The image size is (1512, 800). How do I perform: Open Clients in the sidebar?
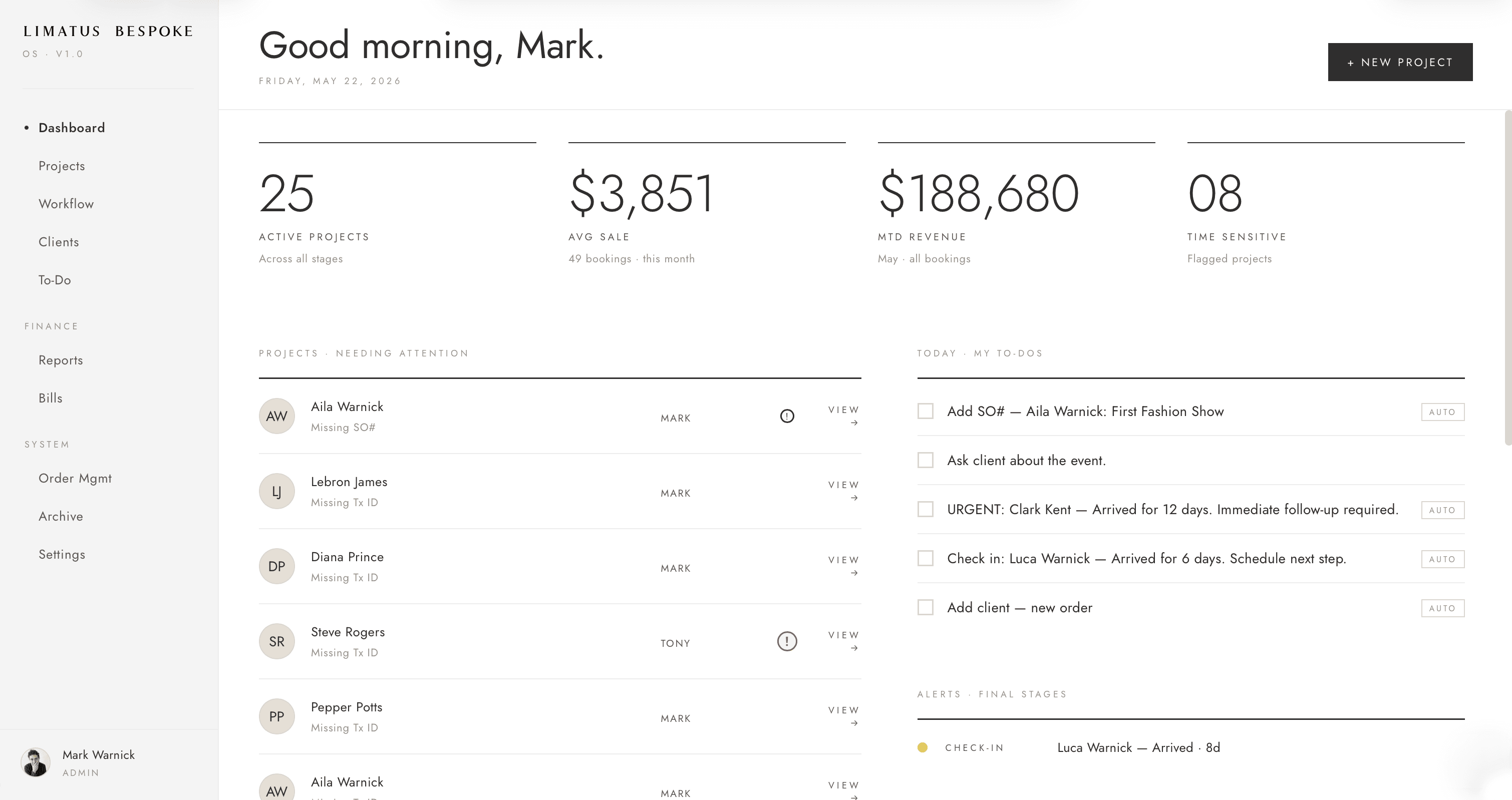59,242
